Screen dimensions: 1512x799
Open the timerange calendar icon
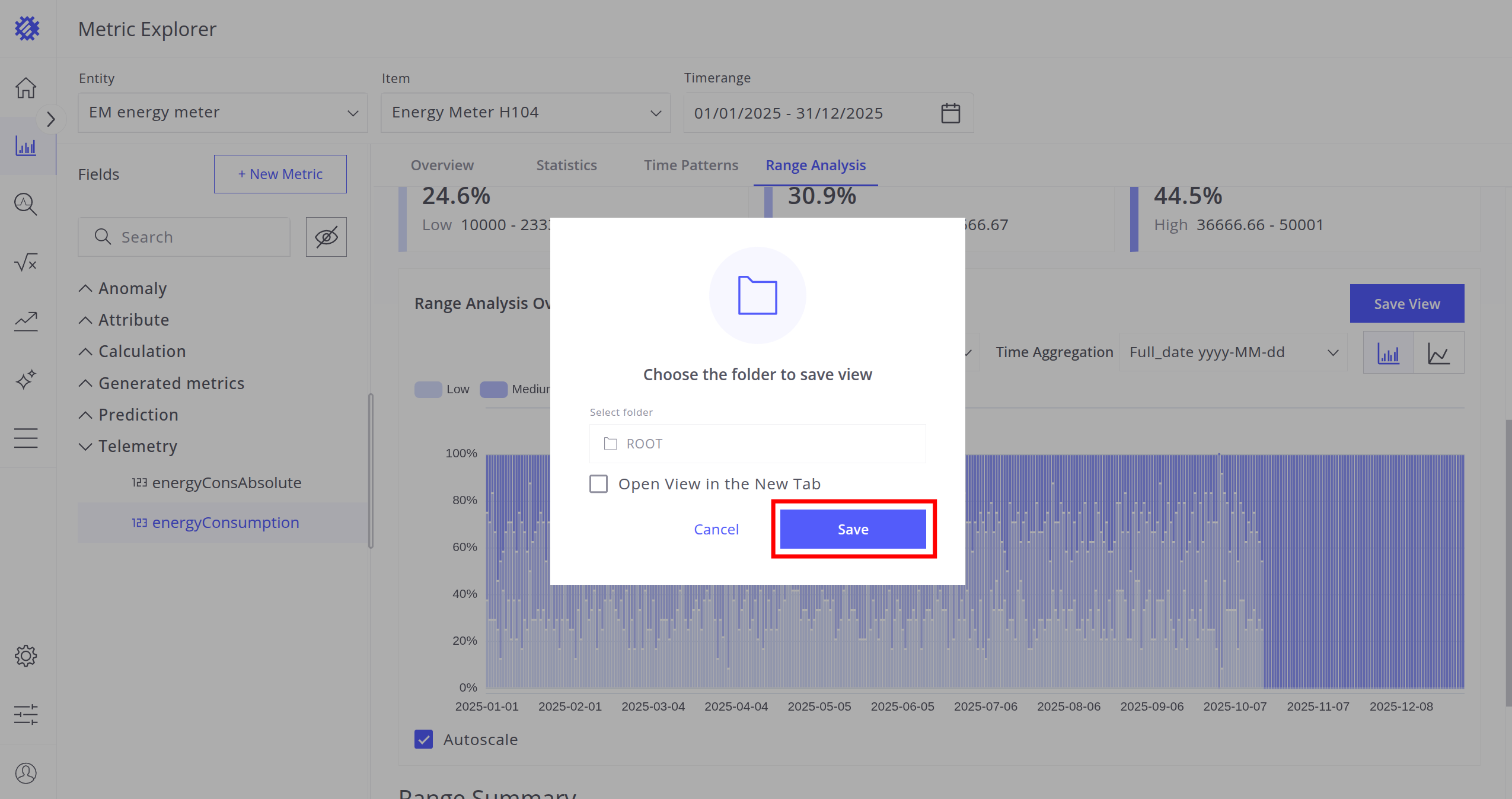point(950,113)
